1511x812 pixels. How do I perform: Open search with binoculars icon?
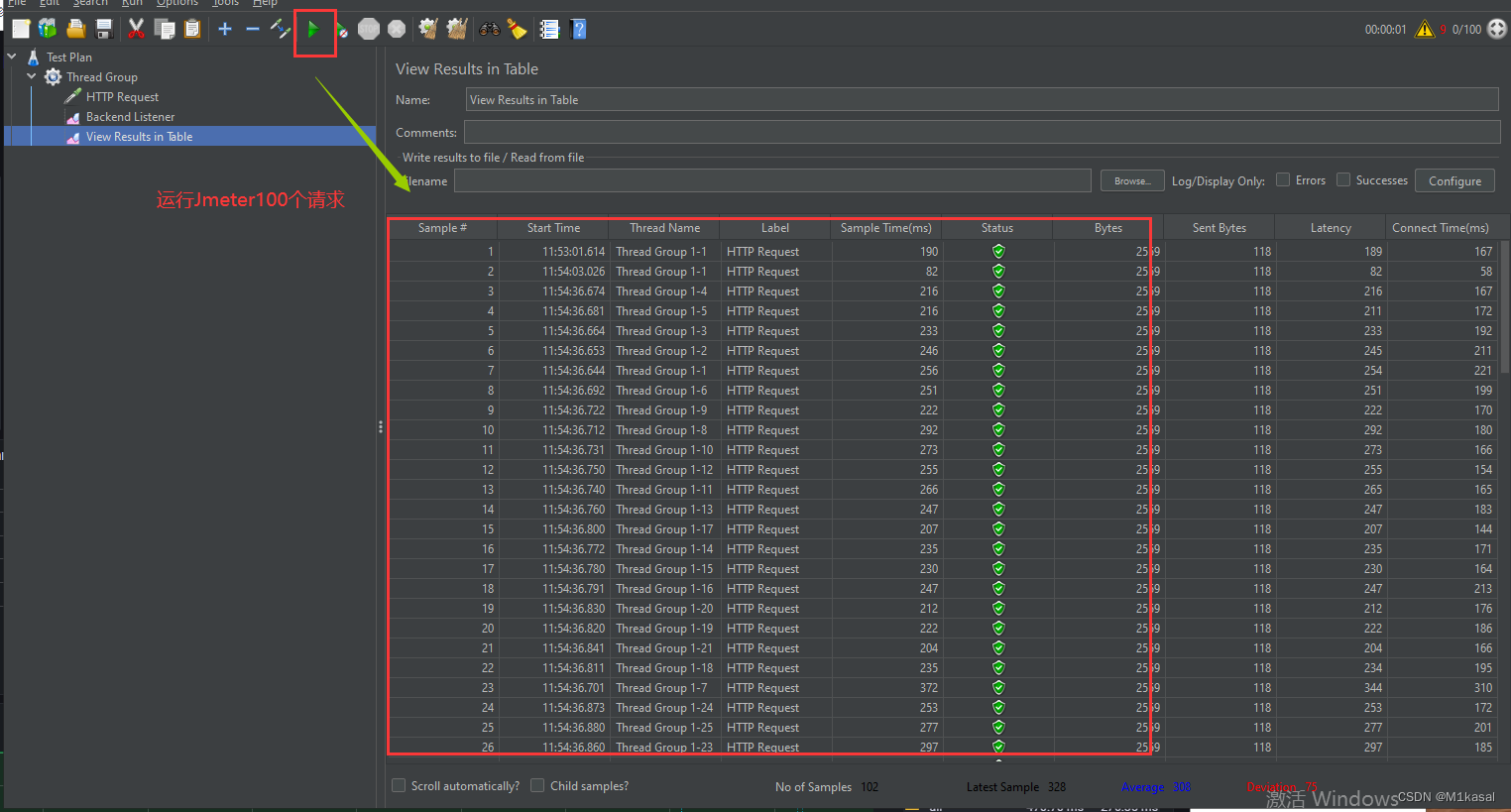tap(490, 29)
